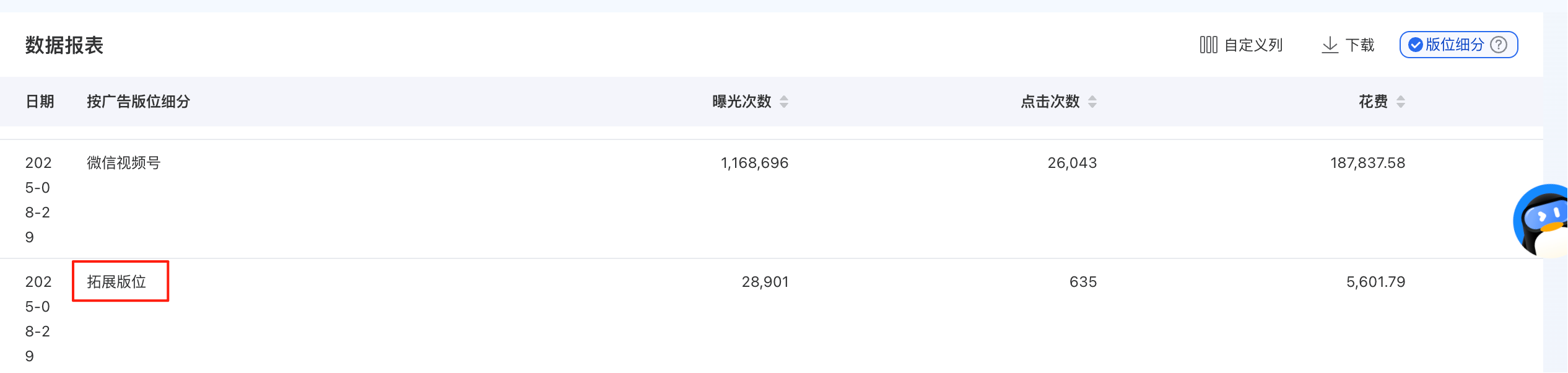Viewport: 1568px width, 373px height.
Task: Click the 数据报表 title
Action: pos(64,45)
